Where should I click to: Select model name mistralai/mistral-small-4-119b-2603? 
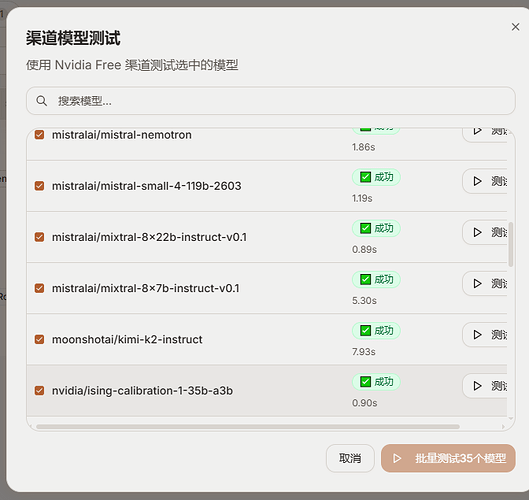click(x=146, y=186)
